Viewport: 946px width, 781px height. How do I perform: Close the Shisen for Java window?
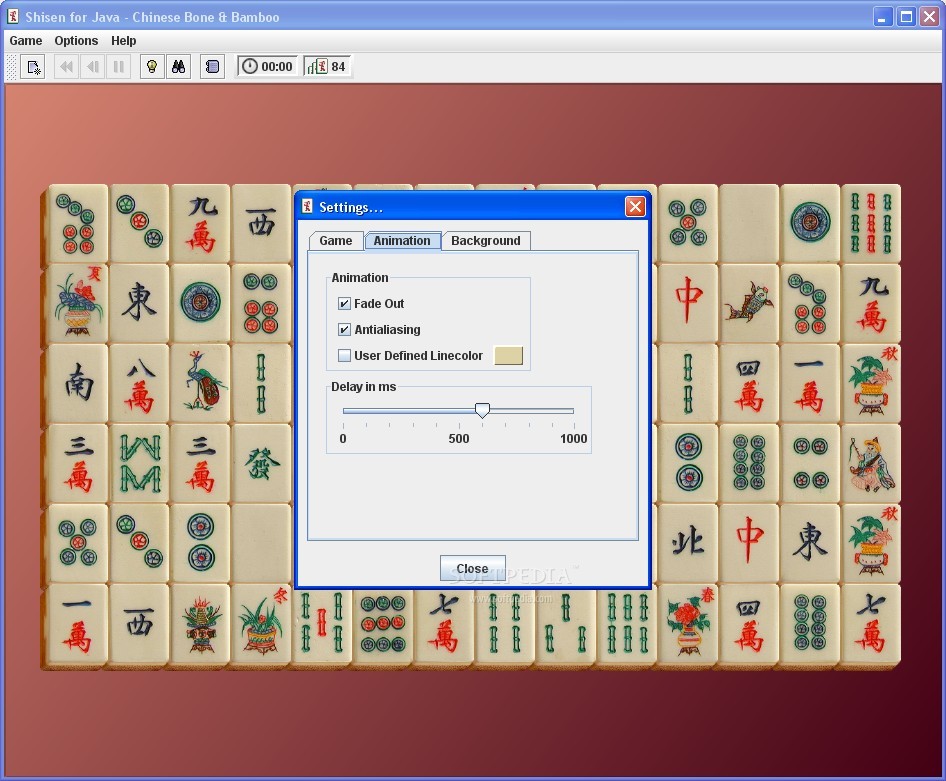click(x=929, y=16)
